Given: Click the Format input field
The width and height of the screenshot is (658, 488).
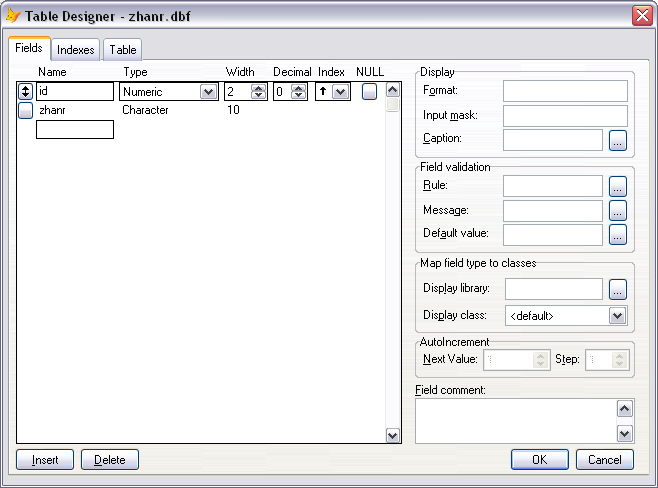Looking at the screenshot, I should point(565,91).
